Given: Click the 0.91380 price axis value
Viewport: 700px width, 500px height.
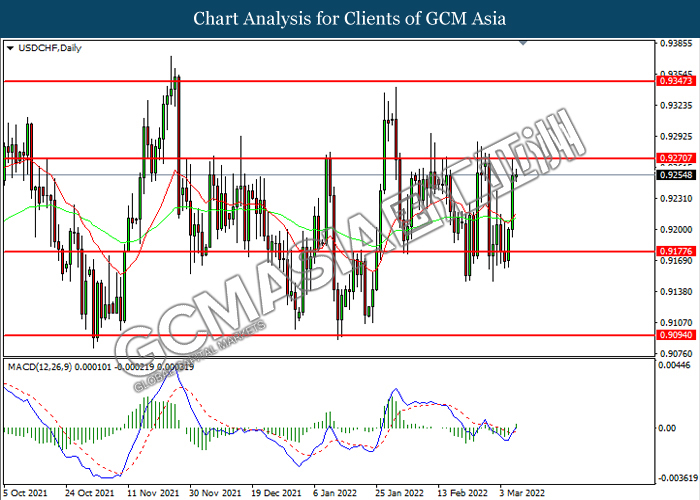Looking at the screenshot, I should coord(676,292).
